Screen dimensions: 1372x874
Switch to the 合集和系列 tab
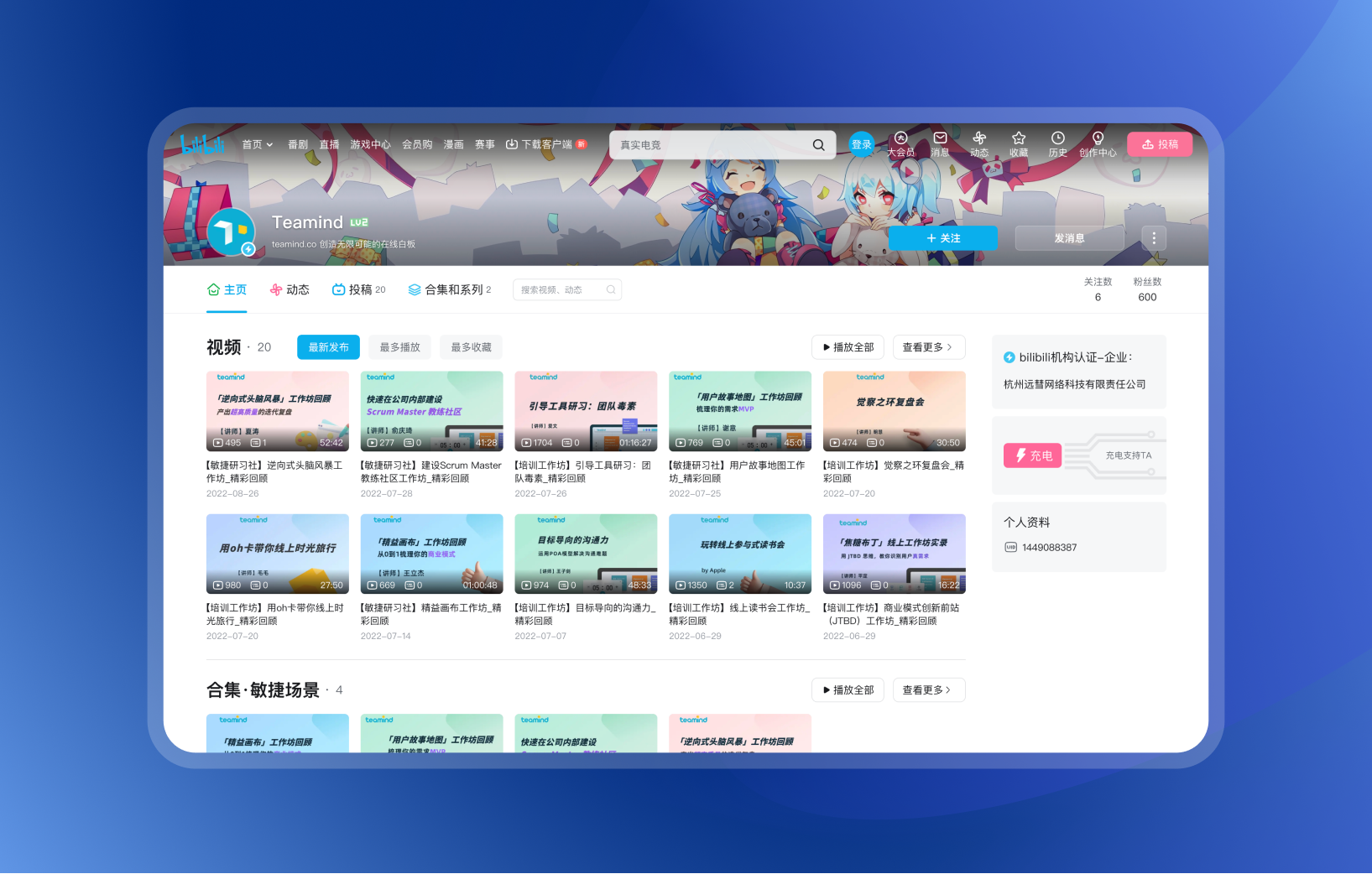click(450, 289)
